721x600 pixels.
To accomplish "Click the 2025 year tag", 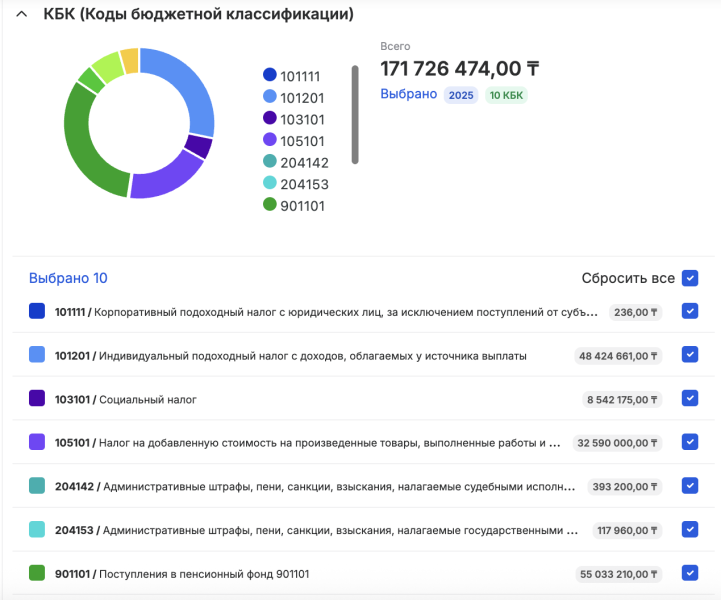I will pos(461,95).
